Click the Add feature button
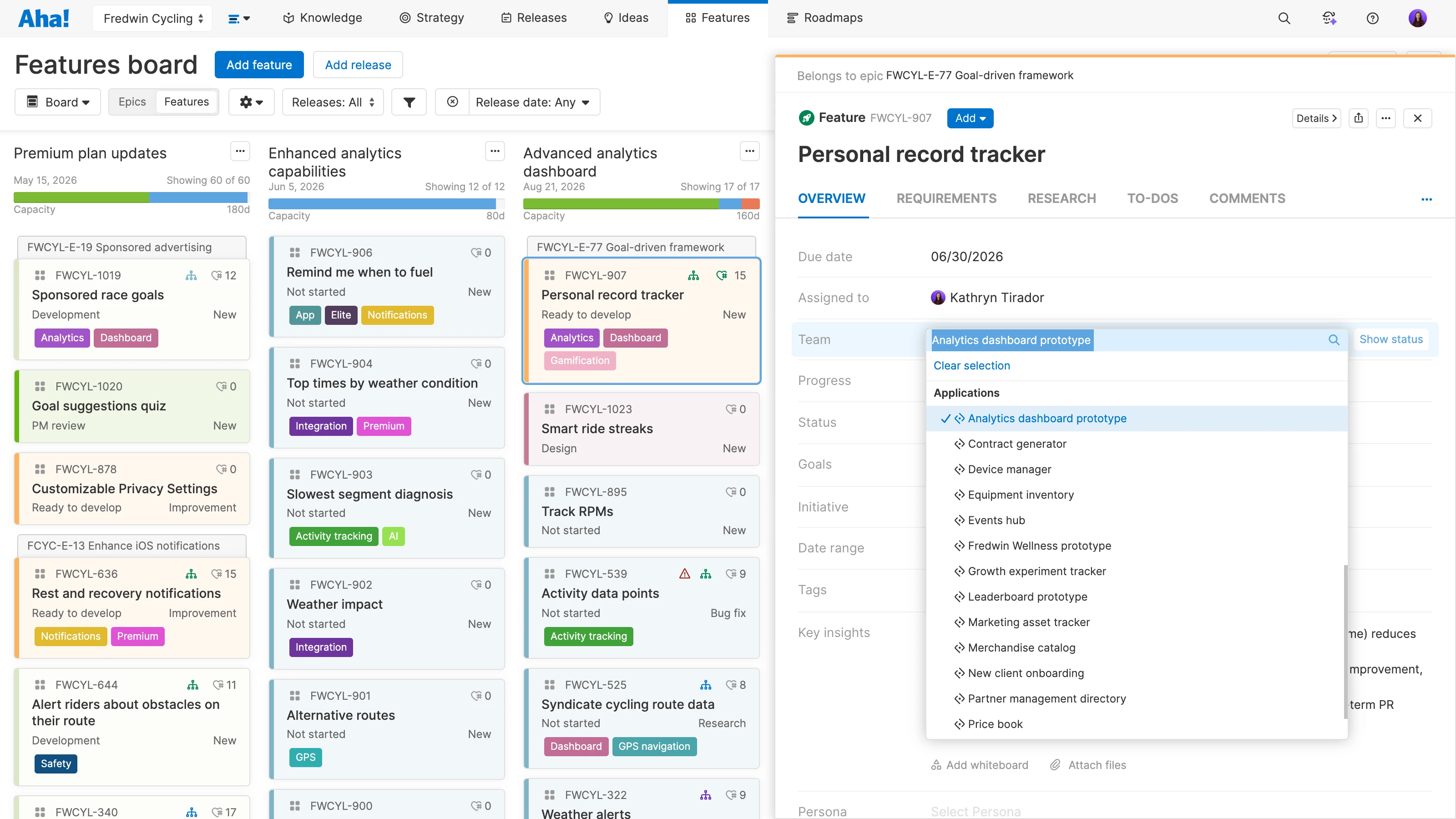Screen dimensions: 1456x819 259,65
